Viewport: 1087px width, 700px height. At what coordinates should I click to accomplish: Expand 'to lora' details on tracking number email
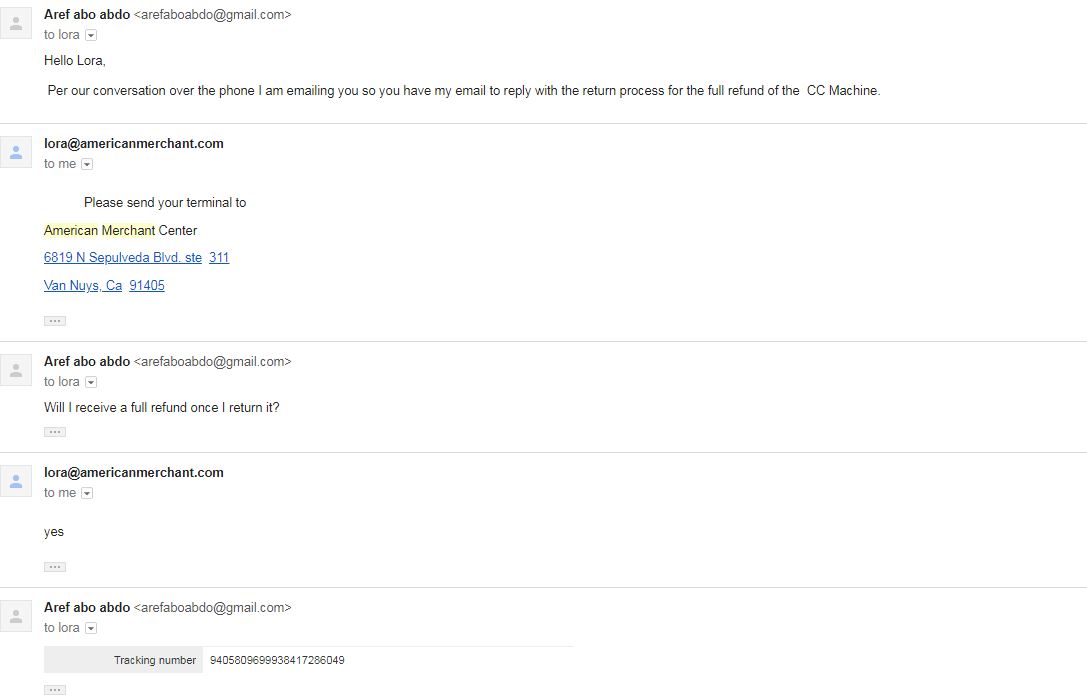pyautogui.click(x=91, y=628)
